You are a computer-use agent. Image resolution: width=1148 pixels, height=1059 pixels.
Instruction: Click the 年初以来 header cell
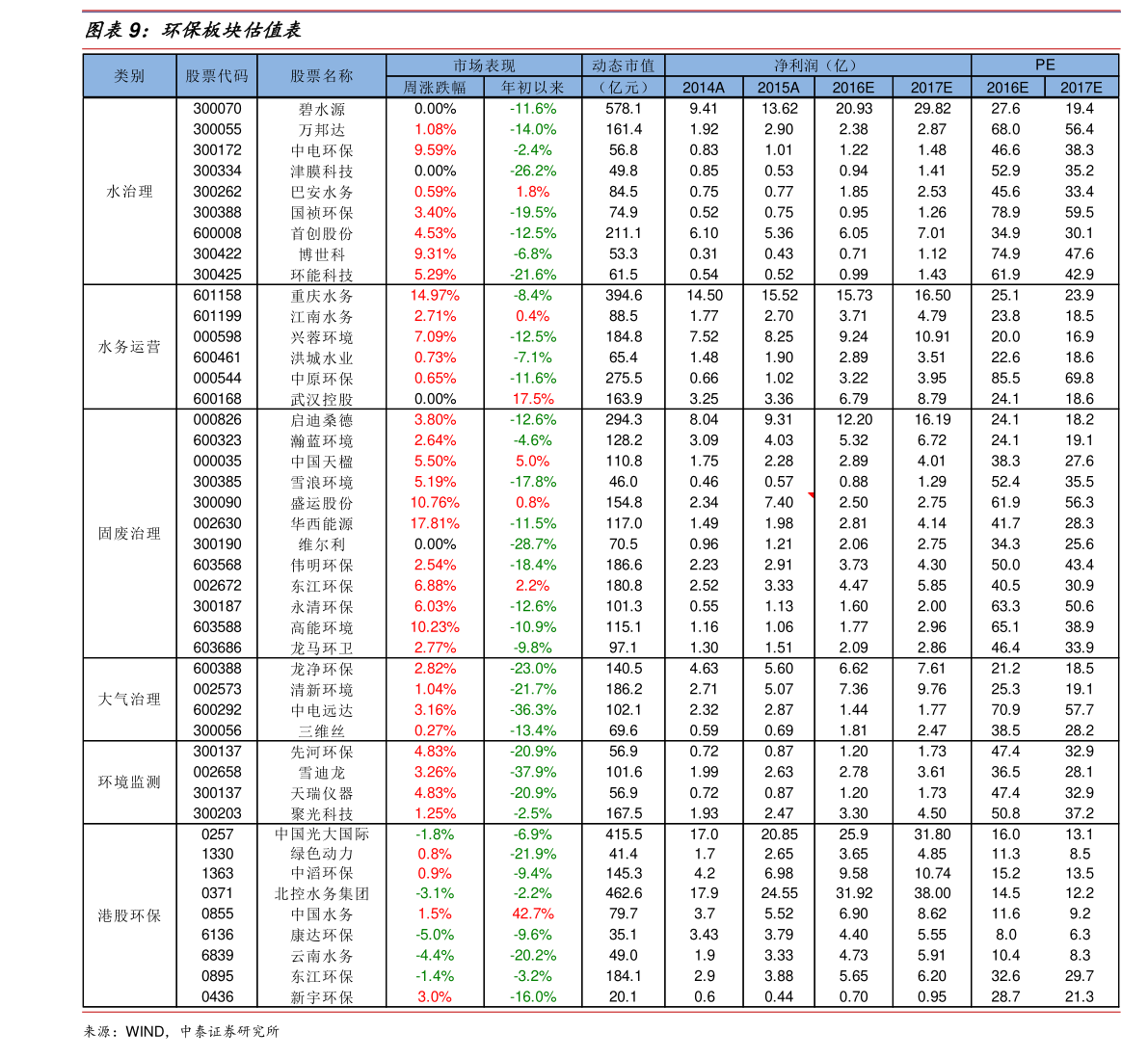pyautogui.click(x=532, y=88)
